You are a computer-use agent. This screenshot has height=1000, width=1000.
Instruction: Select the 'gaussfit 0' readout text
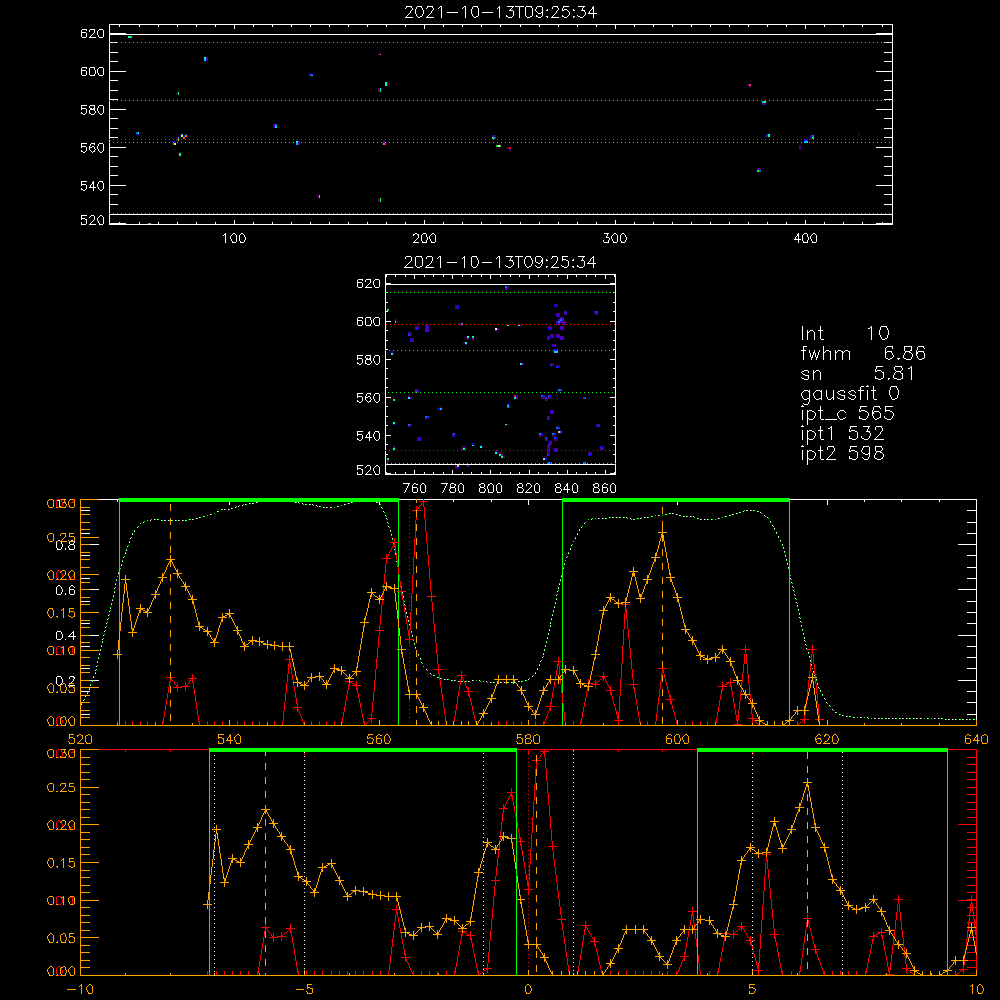(850, 394)
